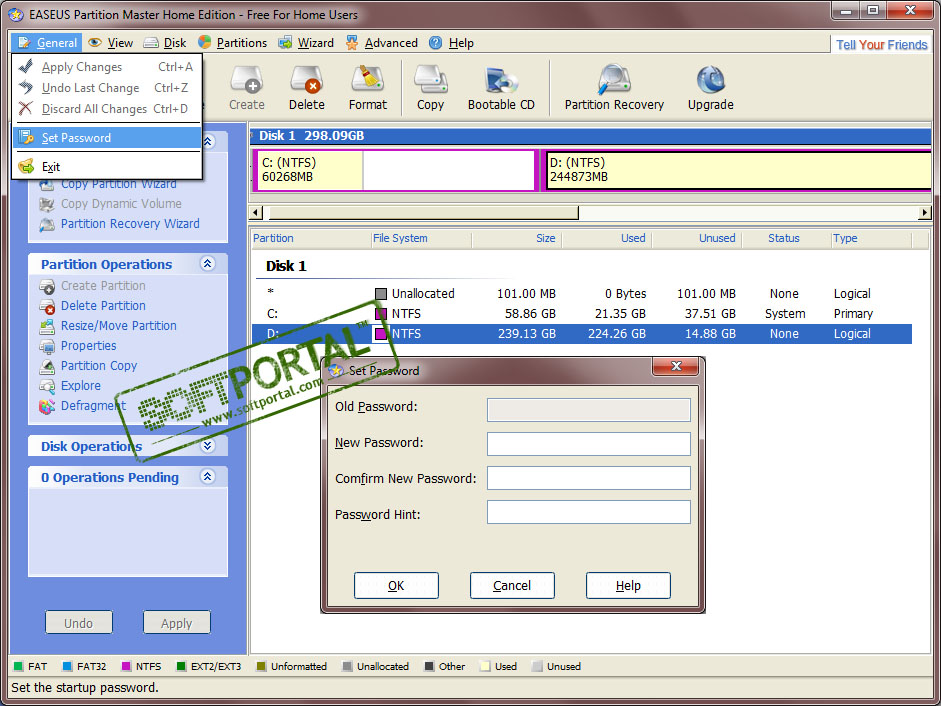The width and height of the screenshot is (941, 706).
Task: Click the sidebar Apply button
Action: 176,623
